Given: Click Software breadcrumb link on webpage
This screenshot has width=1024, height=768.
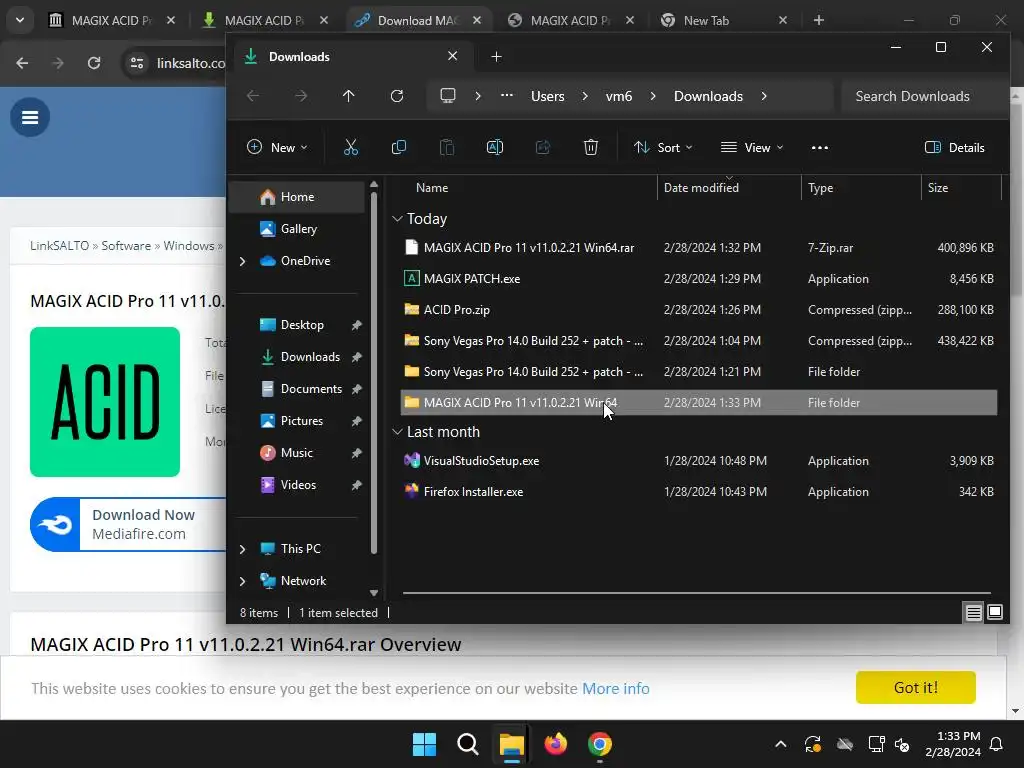Looking at the screenshot, I should (x=126, y=246).
